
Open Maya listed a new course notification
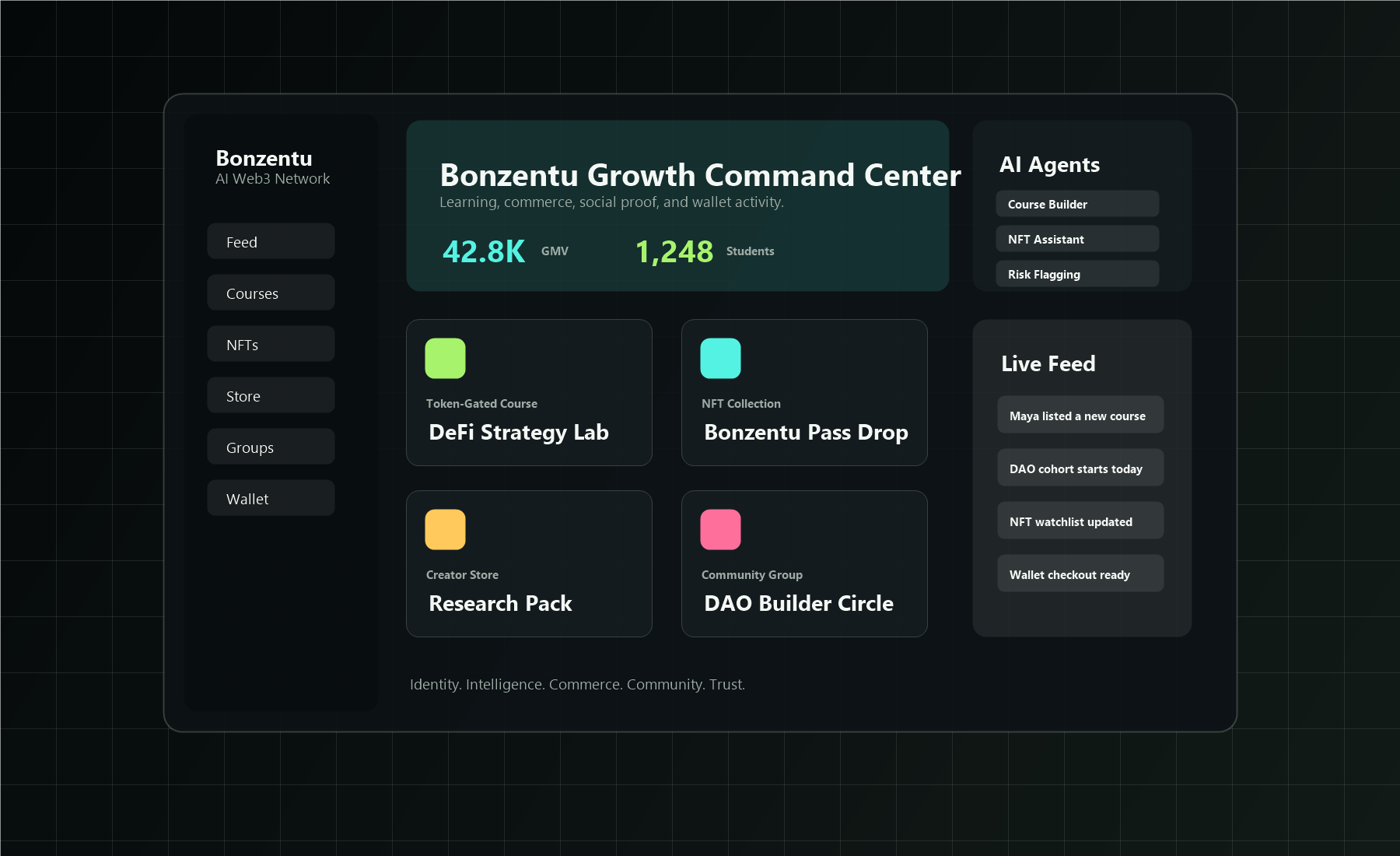[x=1080, y=415]
